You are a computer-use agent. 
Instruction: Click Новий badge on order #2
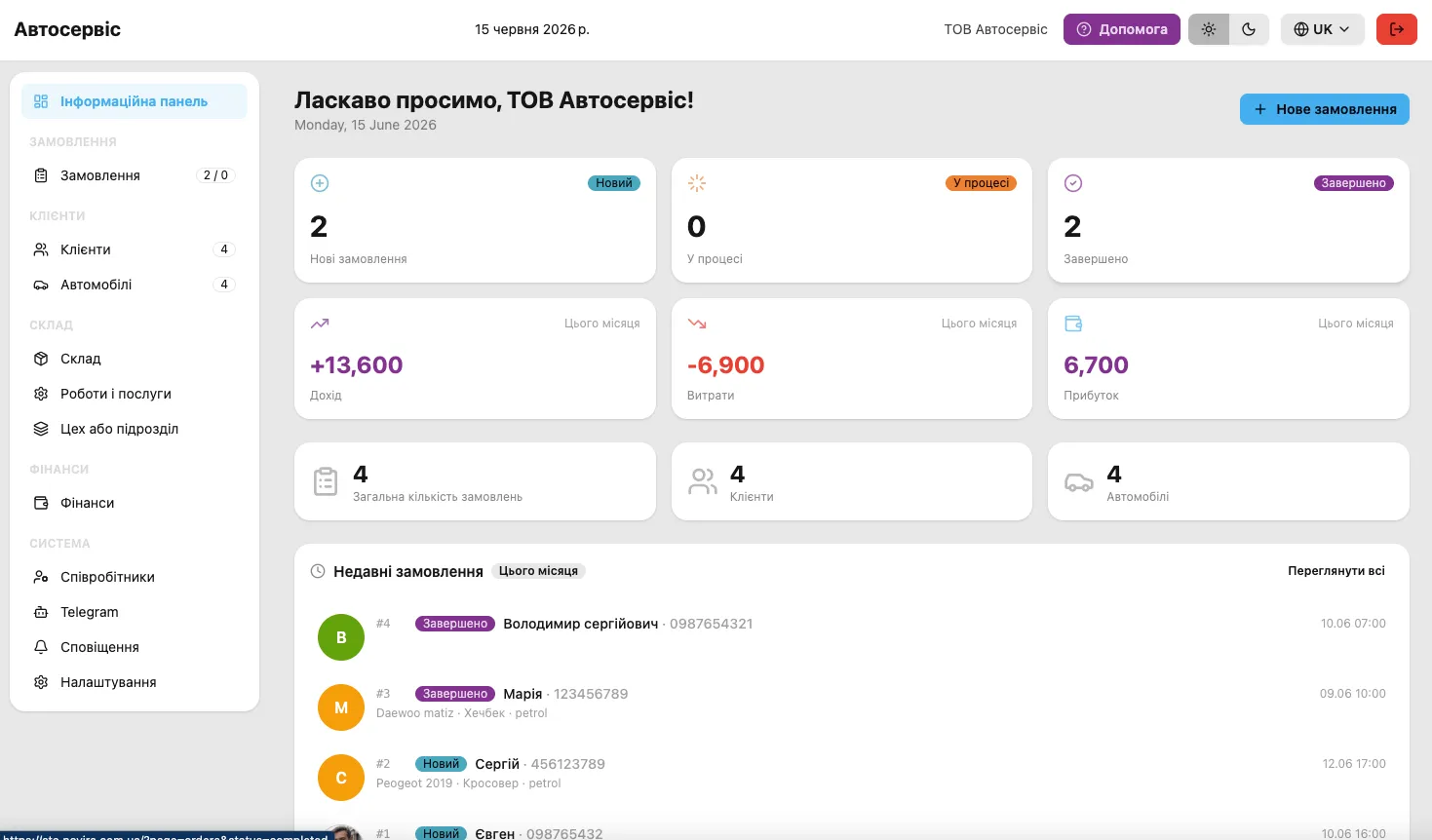click(x=441, y=764)
